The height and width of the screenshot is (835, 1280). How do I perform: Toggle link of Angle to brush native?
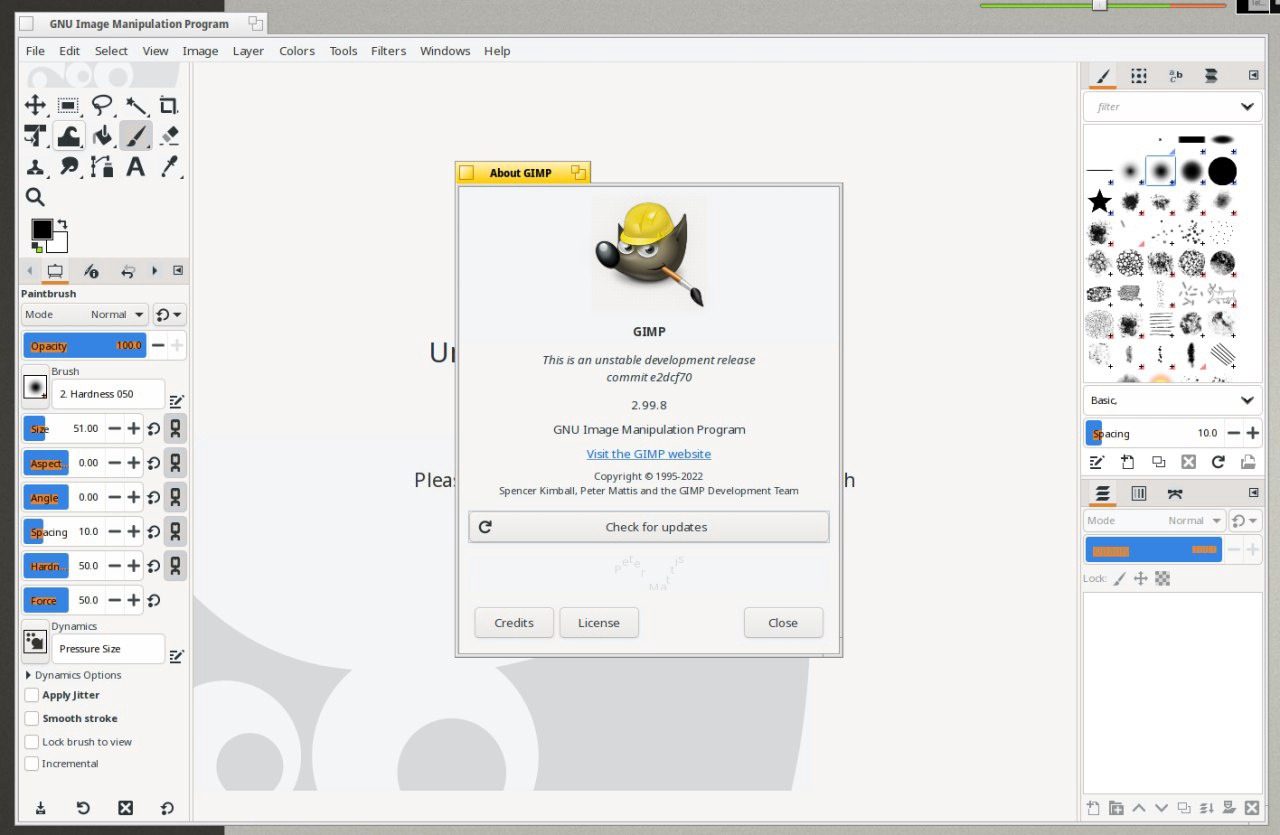coord(175,497)
